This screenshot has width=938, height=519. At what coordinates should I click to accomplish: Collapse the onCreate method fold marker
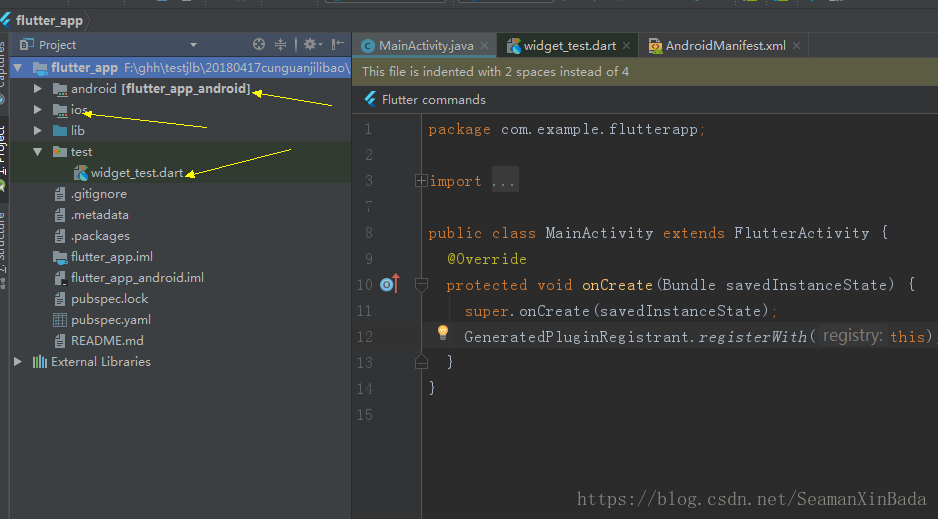coord(421,285)
